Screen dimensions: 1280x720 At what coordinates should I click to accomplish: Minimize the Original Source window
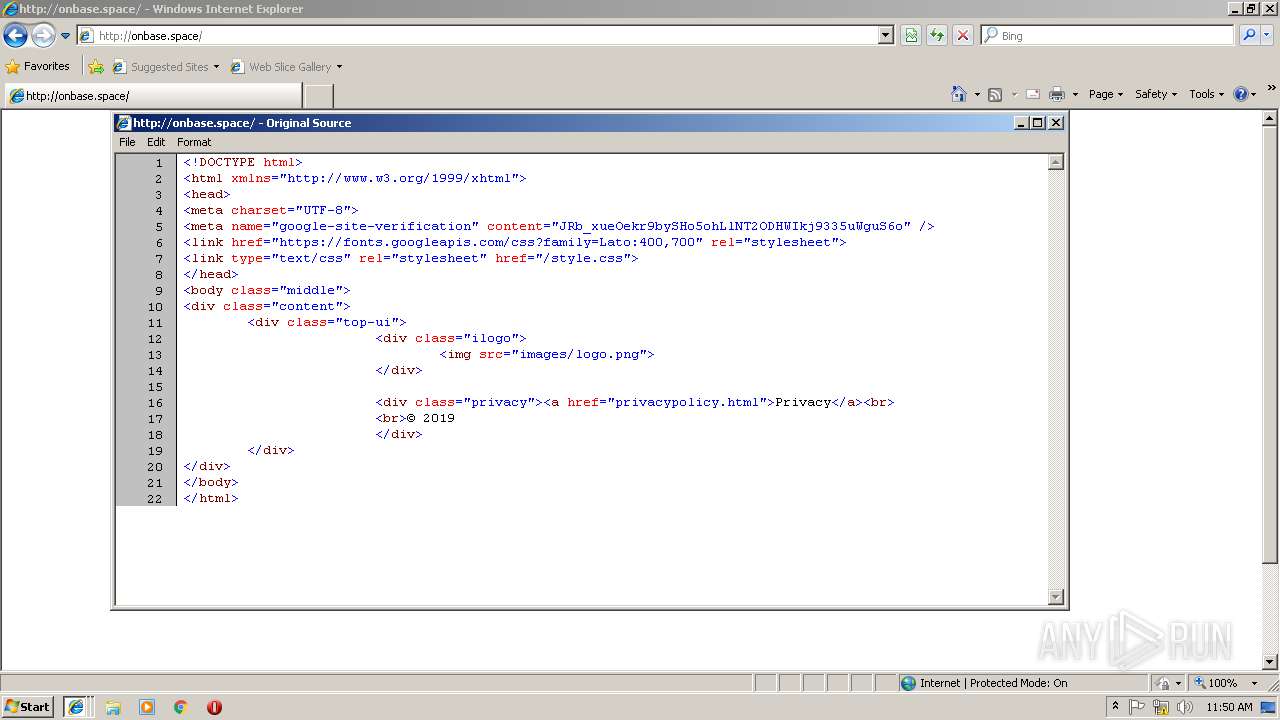1021,123
